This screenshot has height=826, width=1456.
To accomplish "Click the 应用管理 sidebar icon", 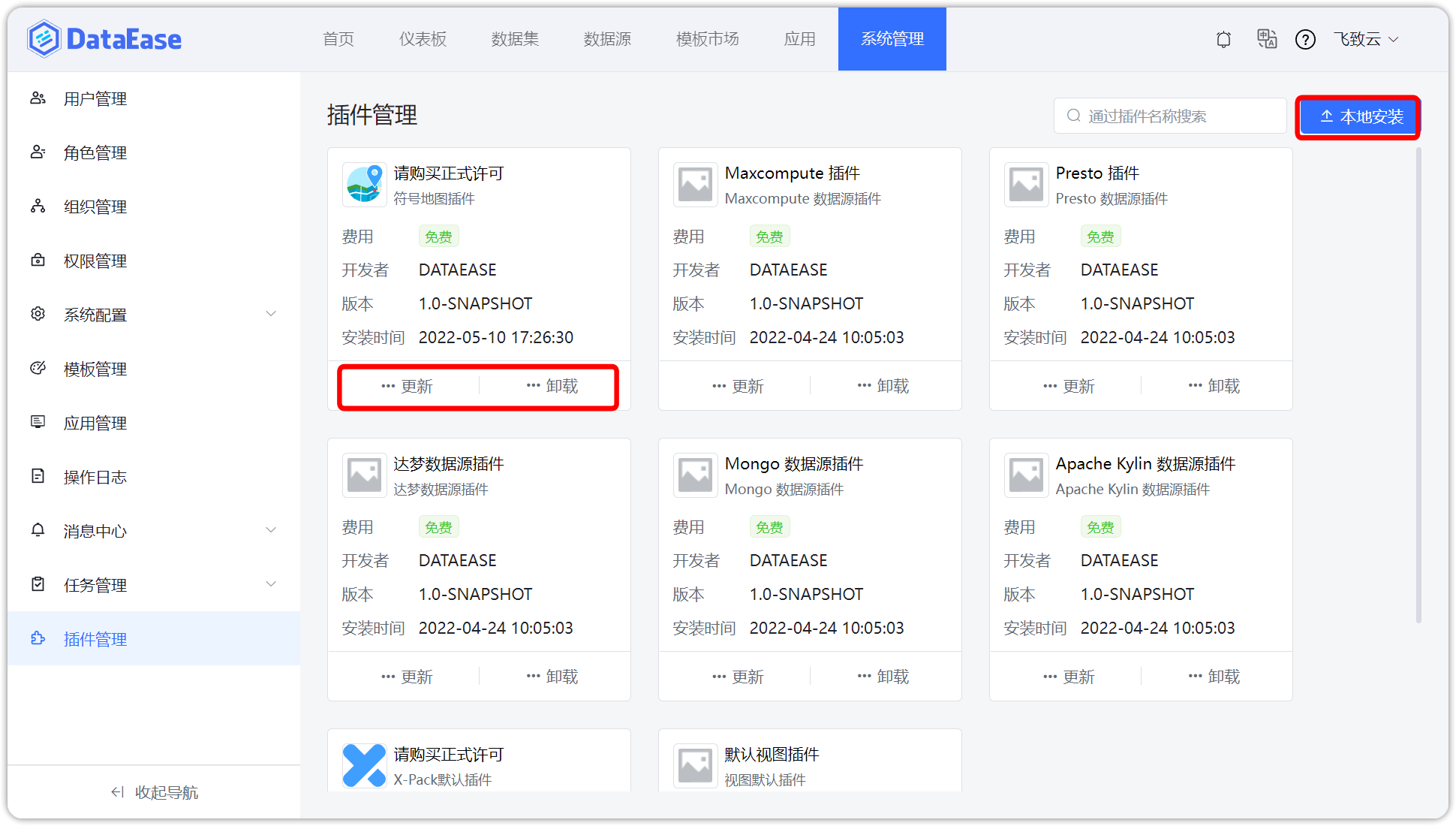I will point(38,422).
